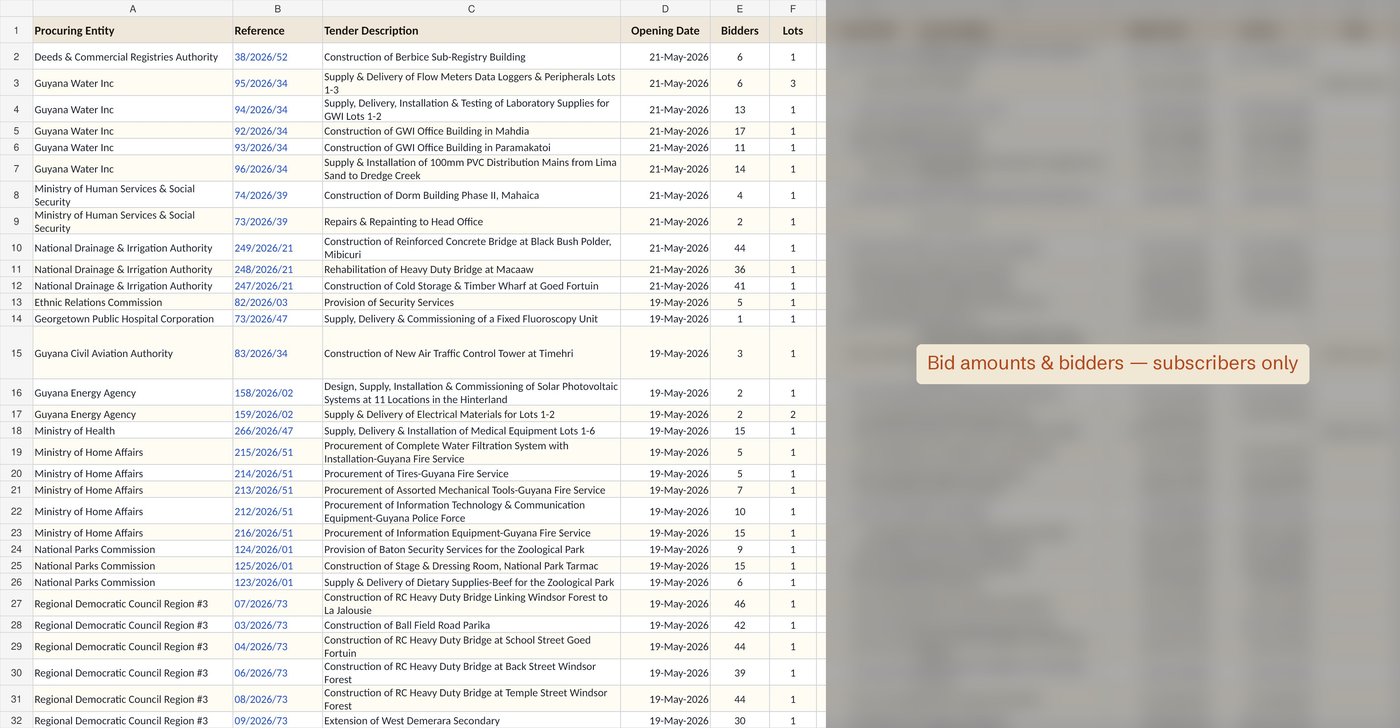Open reference link 73/2026/47
The image size is (1400, 728).
click(x=260, y=319)
